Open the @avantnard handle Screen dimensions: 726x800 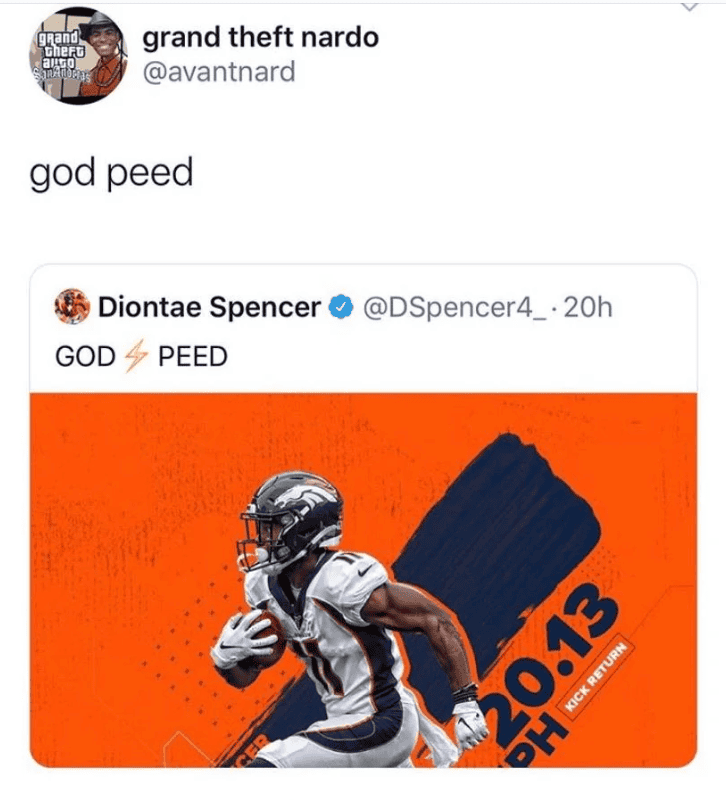click(219, 72)
